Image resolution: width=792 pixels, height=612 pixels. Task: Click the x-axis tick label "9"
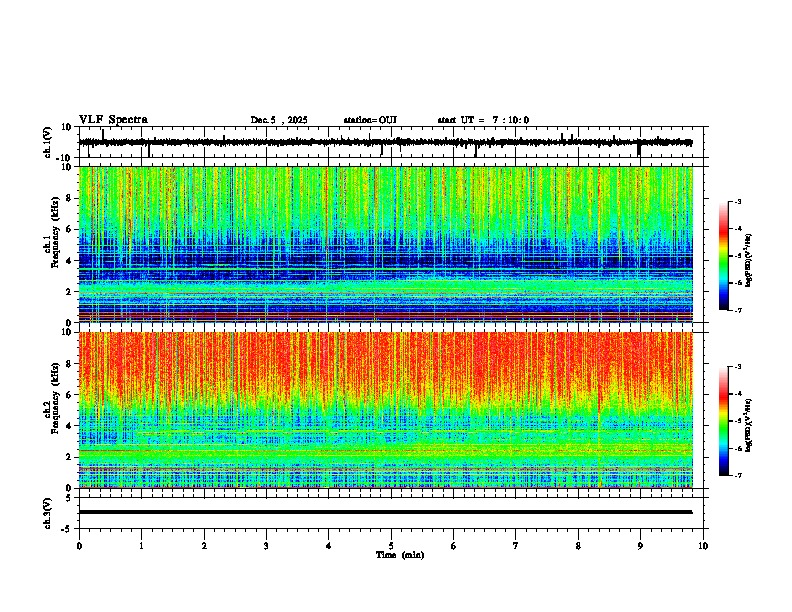640,546
